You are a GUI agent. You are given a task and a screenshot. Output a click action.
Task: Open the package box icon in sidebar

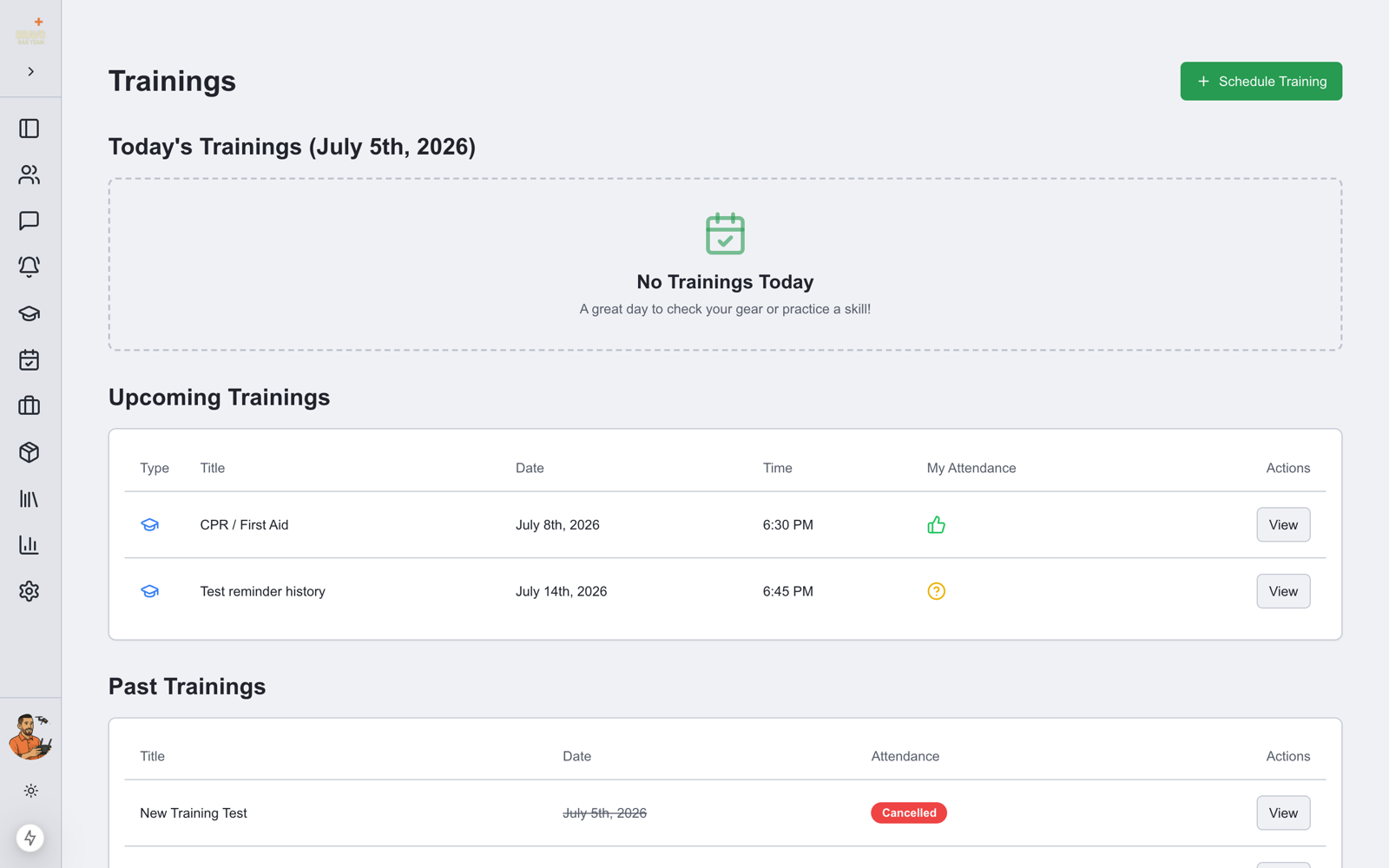[x=30, y=452]
